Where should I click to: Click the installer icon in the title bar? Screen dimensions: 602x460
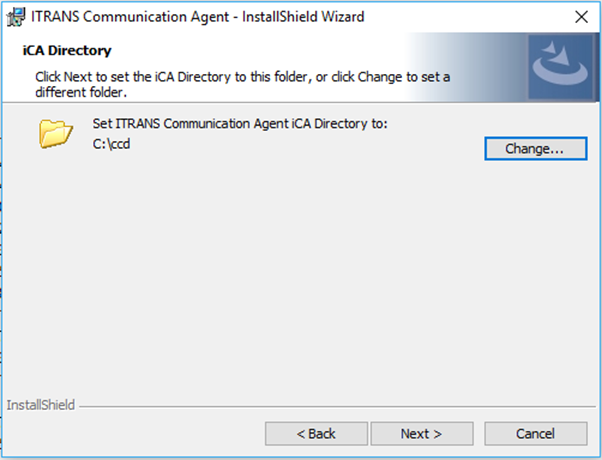(x=16, y=16)
